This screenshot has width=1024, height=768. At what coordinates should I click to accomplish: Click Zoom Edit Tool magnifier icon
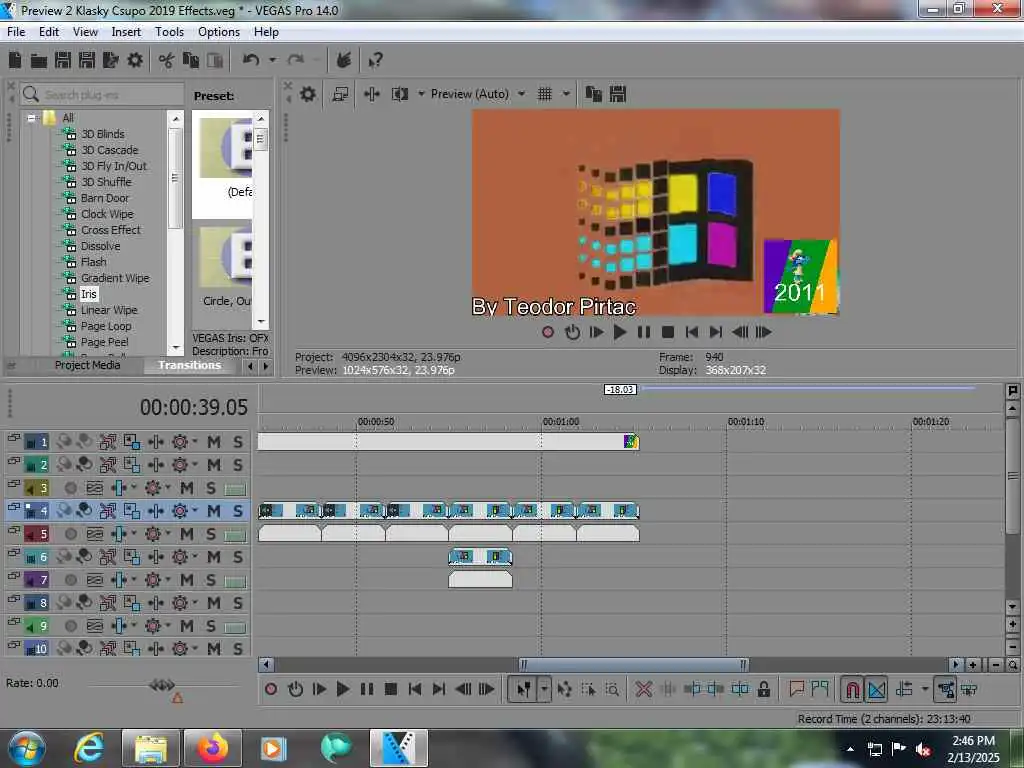point(612,689)
